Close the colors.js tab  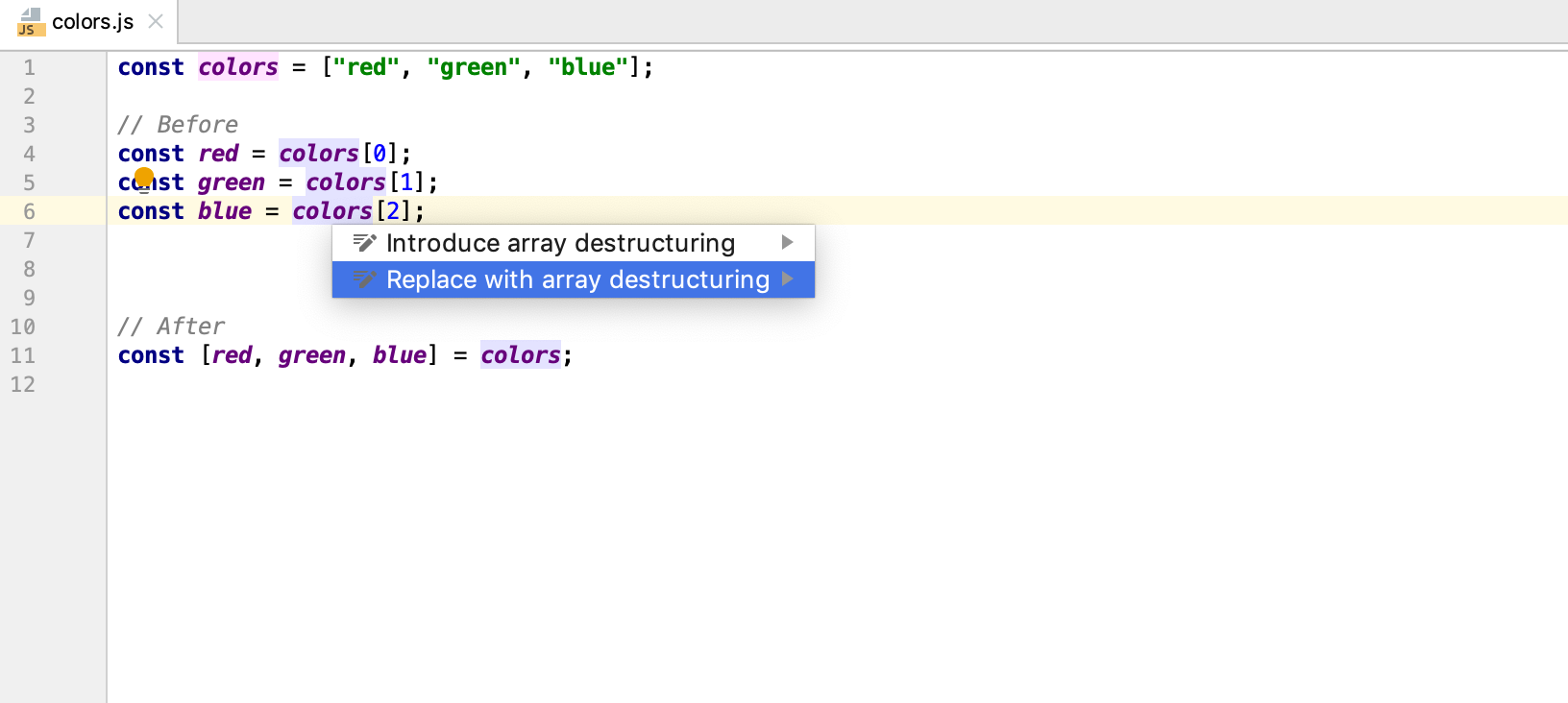[x=156, y=21]
